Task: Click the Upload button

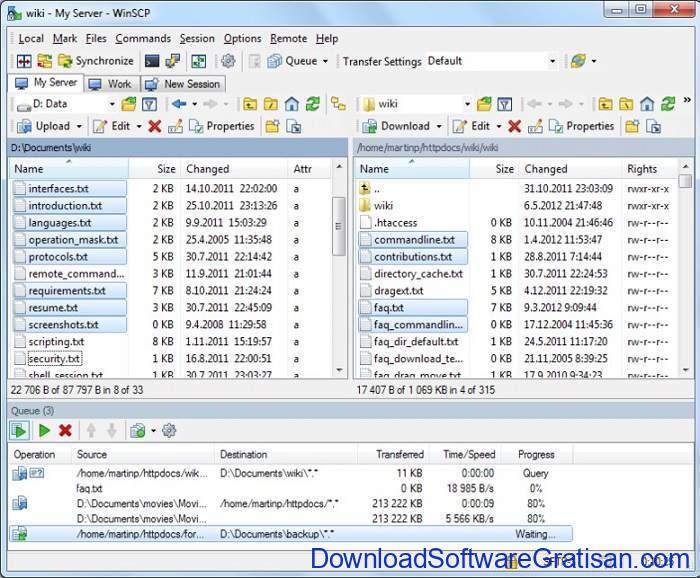Action: (44, 127)
